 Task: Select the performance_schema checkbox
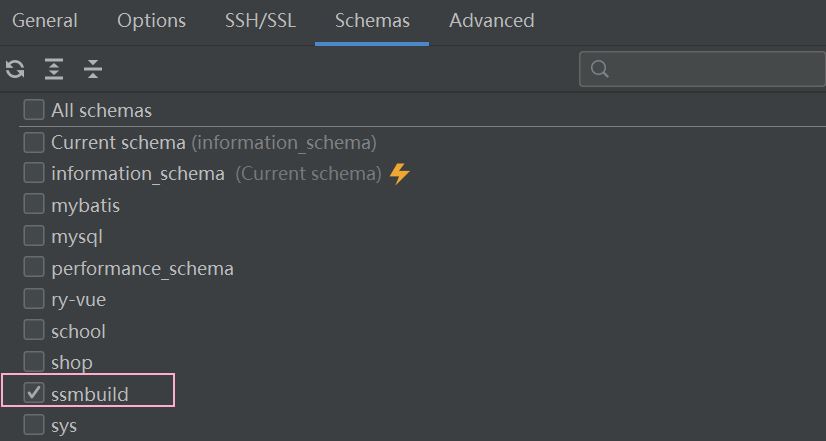coord(35,268)
